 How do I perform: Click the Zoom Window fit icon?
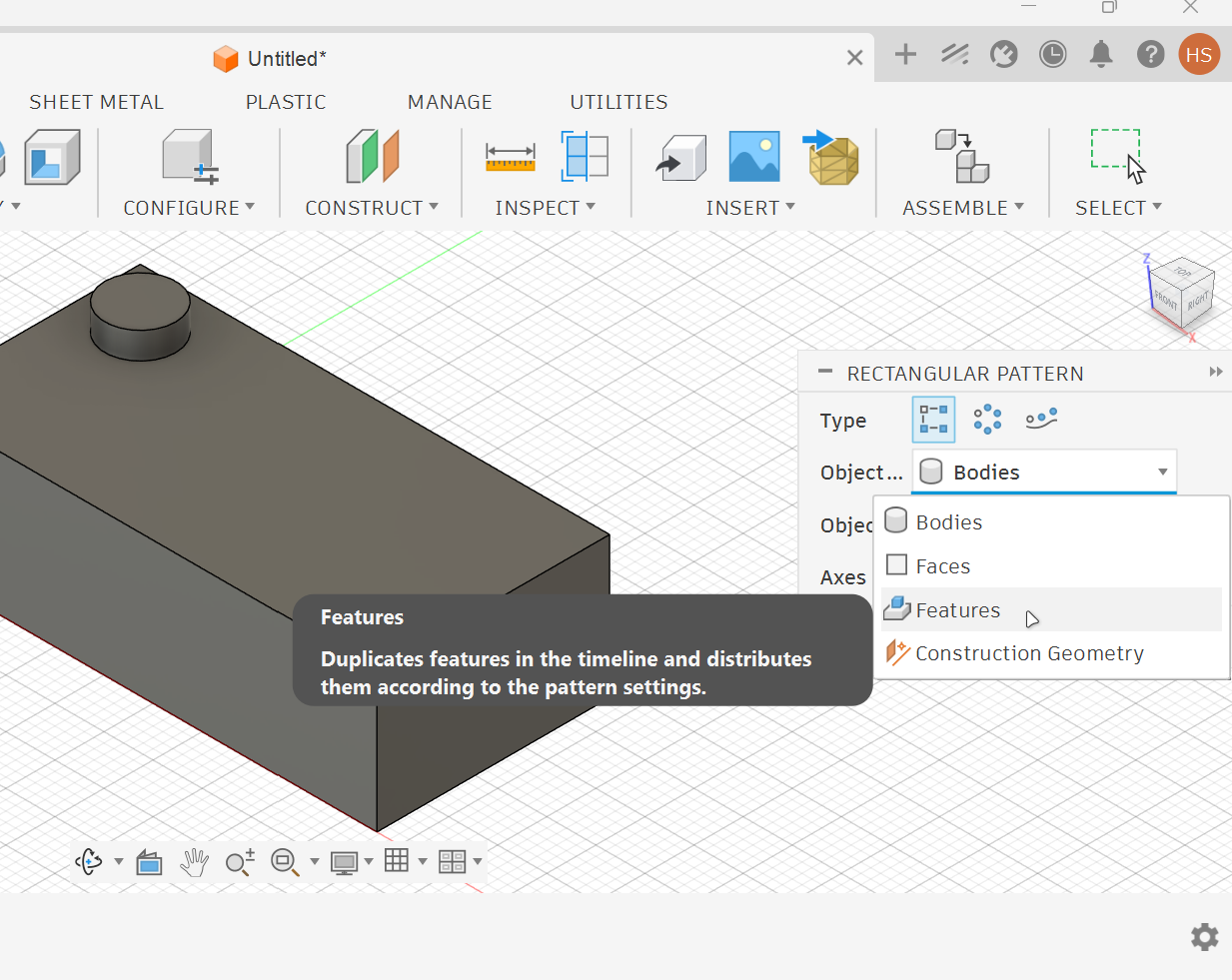pos(286,861)
